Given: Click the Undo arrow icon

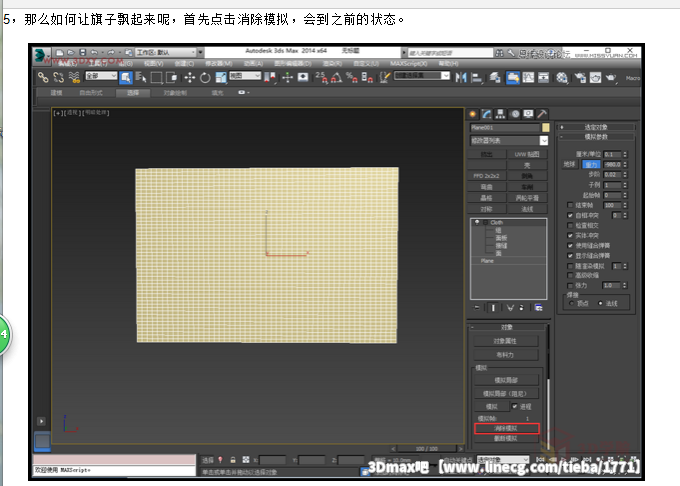Looking at the screenshot, I should [94, 52].
